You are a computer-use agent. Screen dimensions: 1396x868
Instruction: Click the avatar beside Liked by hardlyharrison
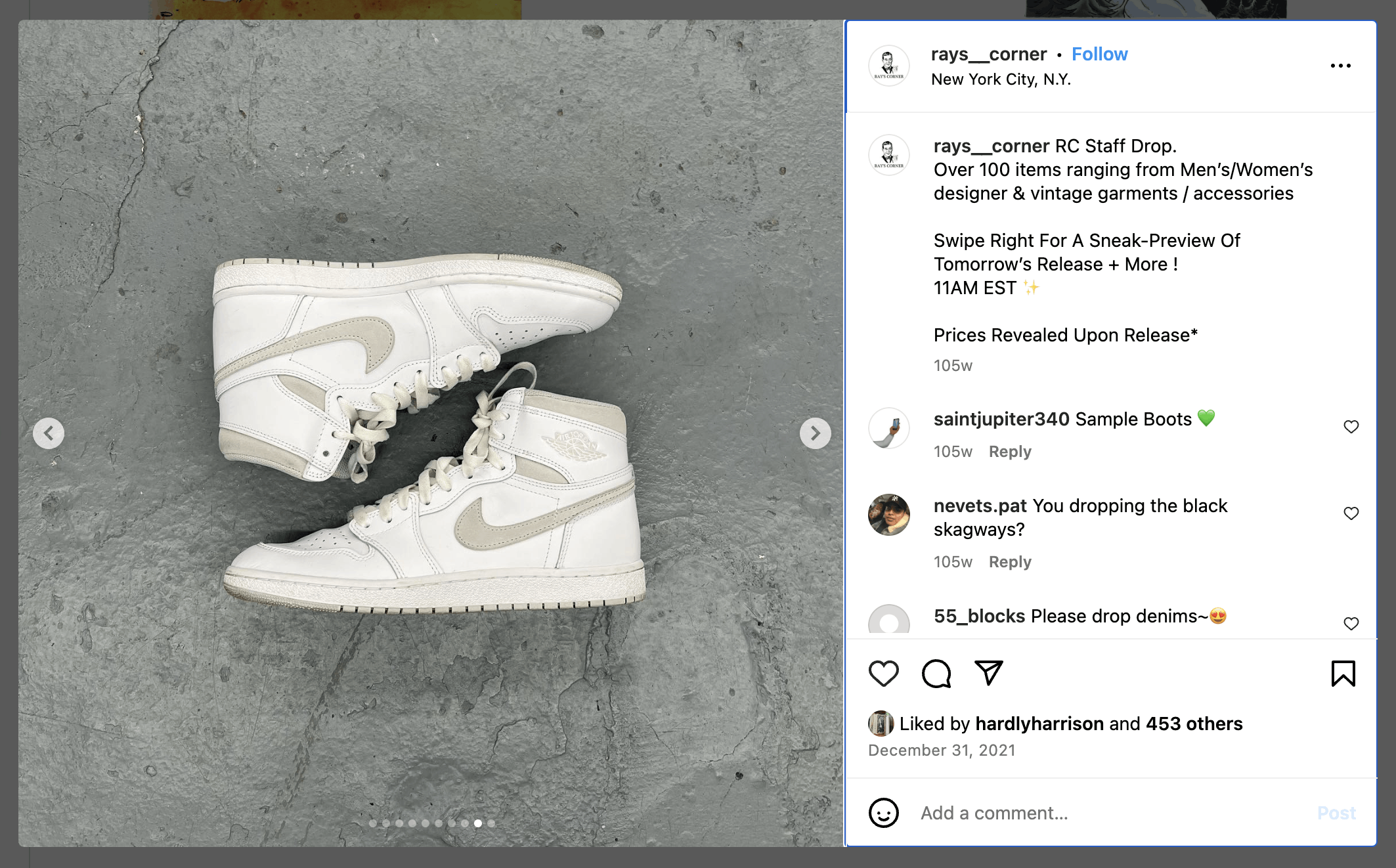(881, 724)
